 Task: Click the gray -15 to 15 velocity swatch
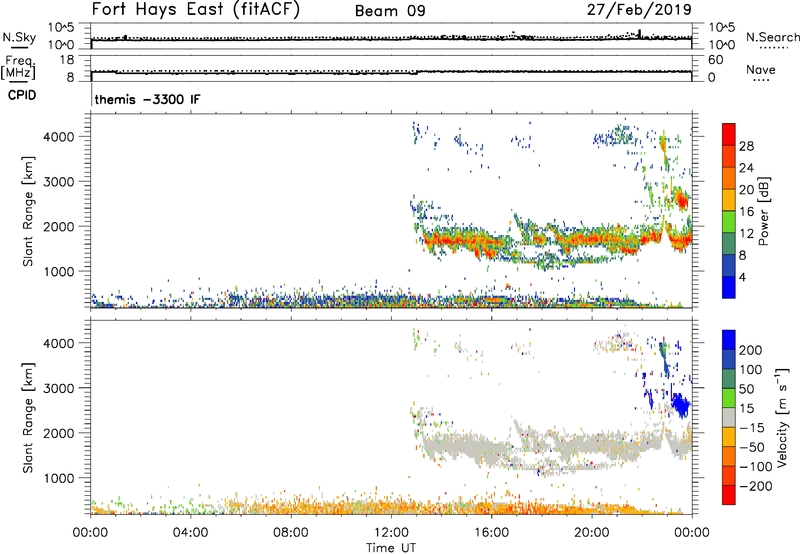tap(729, 417)
